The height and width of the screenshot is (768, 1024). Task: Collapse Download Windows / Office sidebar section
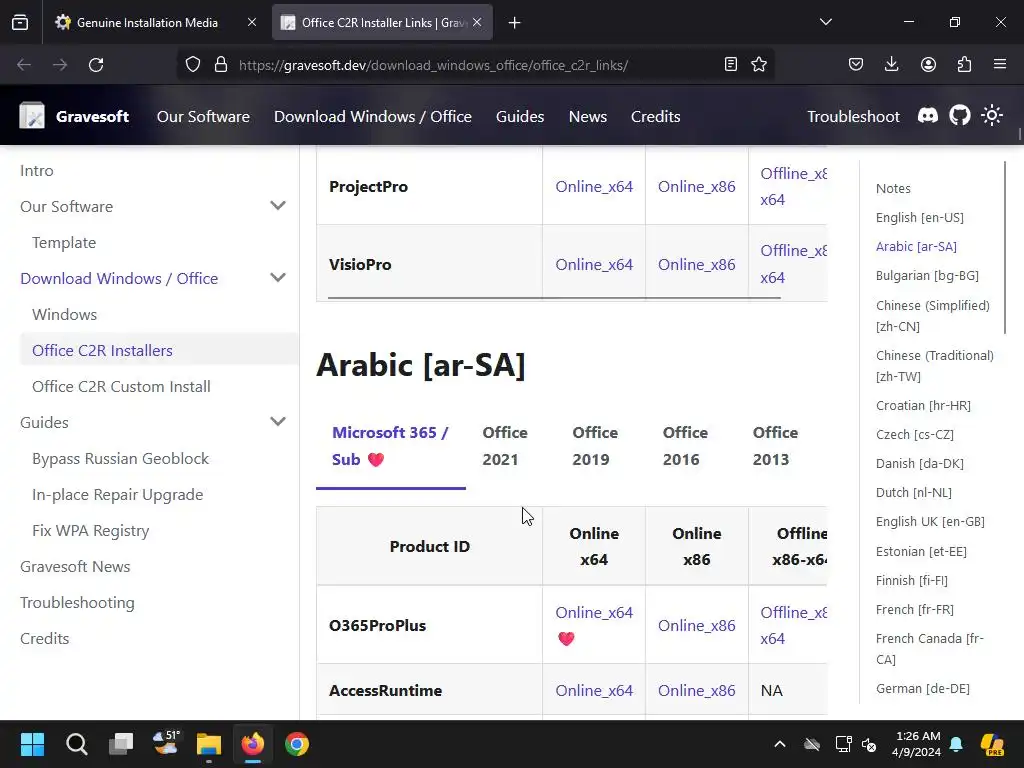pos(278,278)
